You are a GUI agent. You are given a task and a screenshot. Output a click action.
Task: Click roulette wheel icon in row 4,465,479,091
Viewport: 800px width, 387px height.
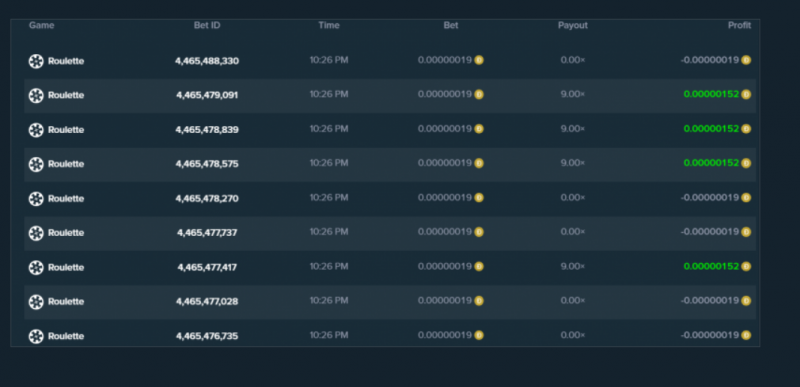(x=36, y=95)
